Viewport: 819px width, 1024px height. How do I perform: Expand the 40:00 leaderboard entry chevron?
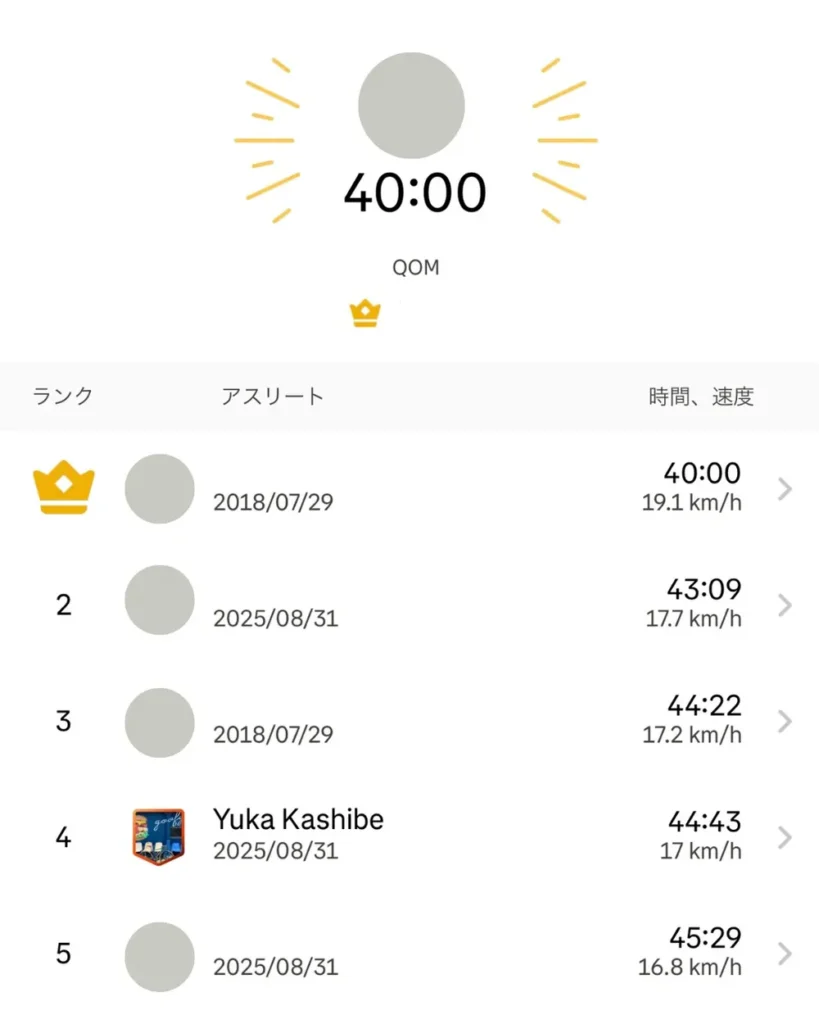(785, 488)
